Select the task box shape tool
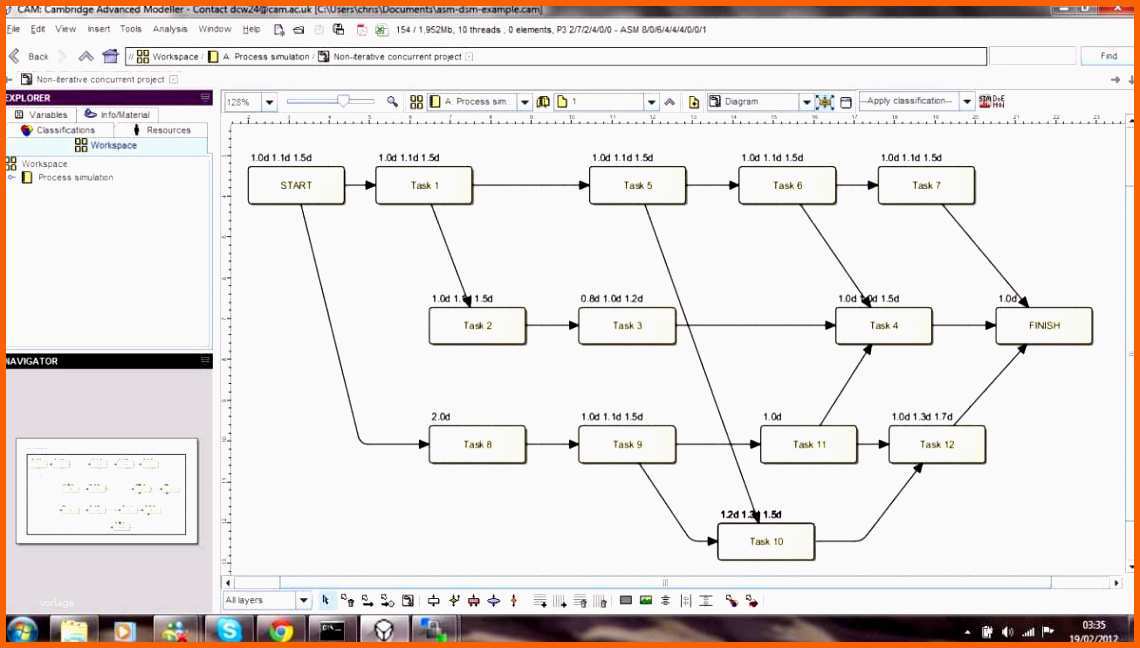 click(433, 600)
